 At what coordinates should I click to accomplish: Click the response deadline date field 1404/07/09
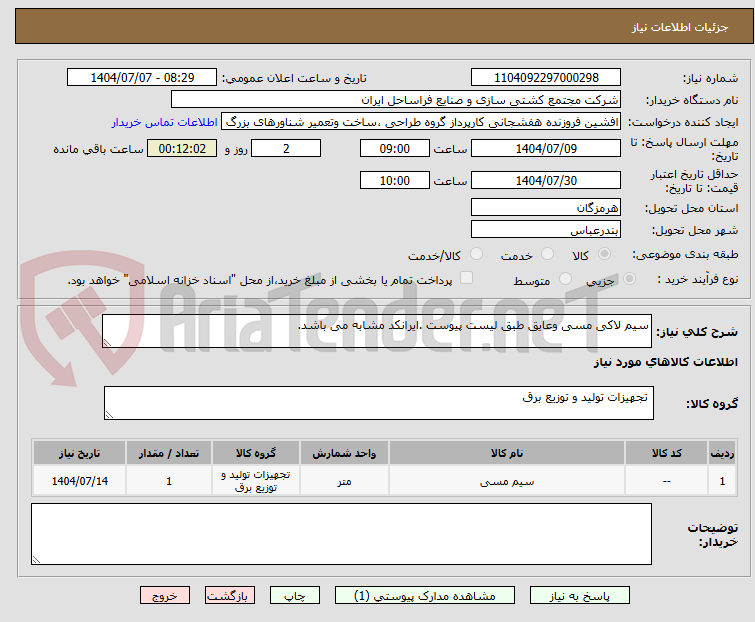click(x=545, y=149)
